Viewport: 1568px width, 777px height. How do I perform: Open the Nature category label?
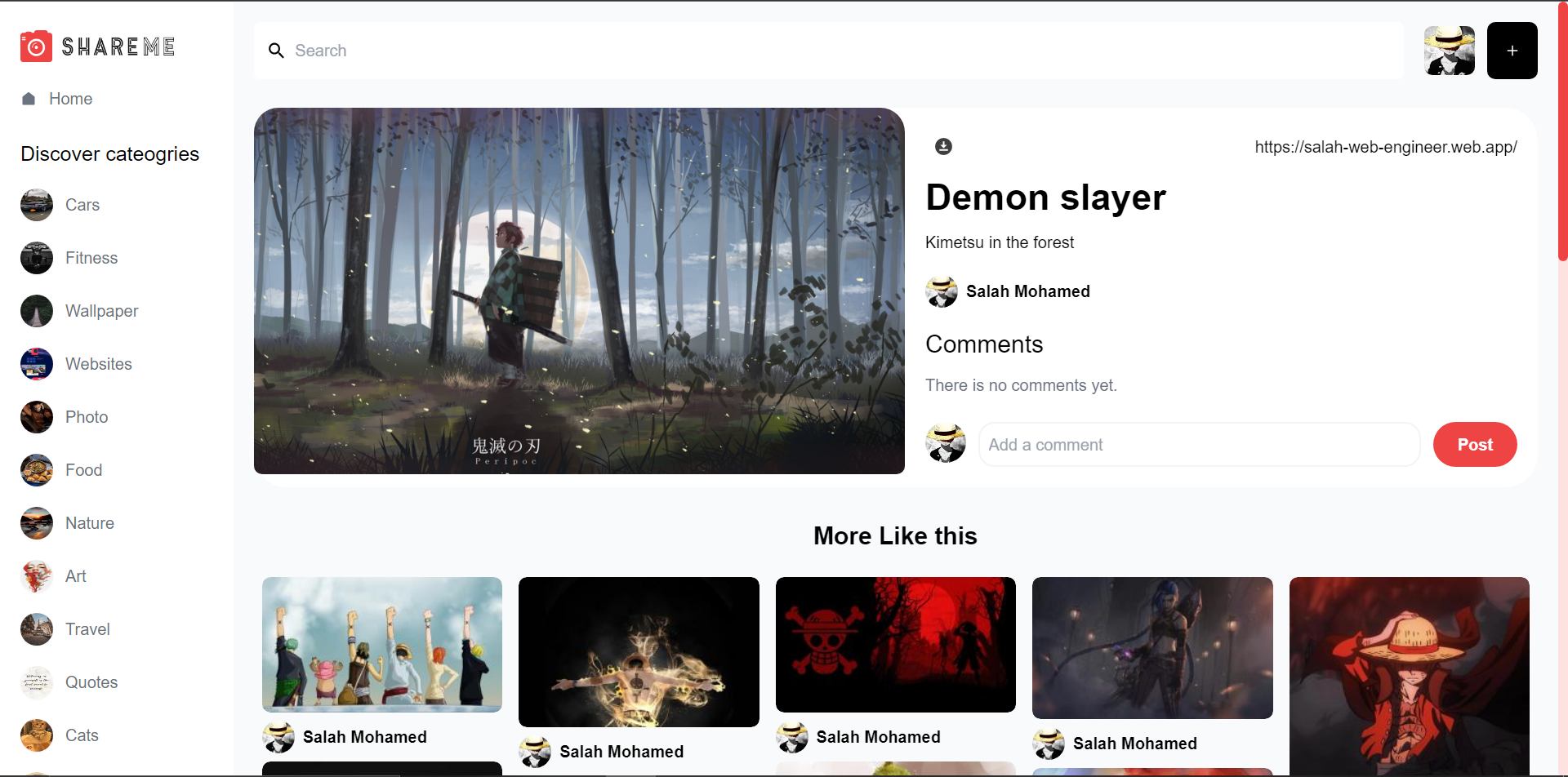[90, 523]
